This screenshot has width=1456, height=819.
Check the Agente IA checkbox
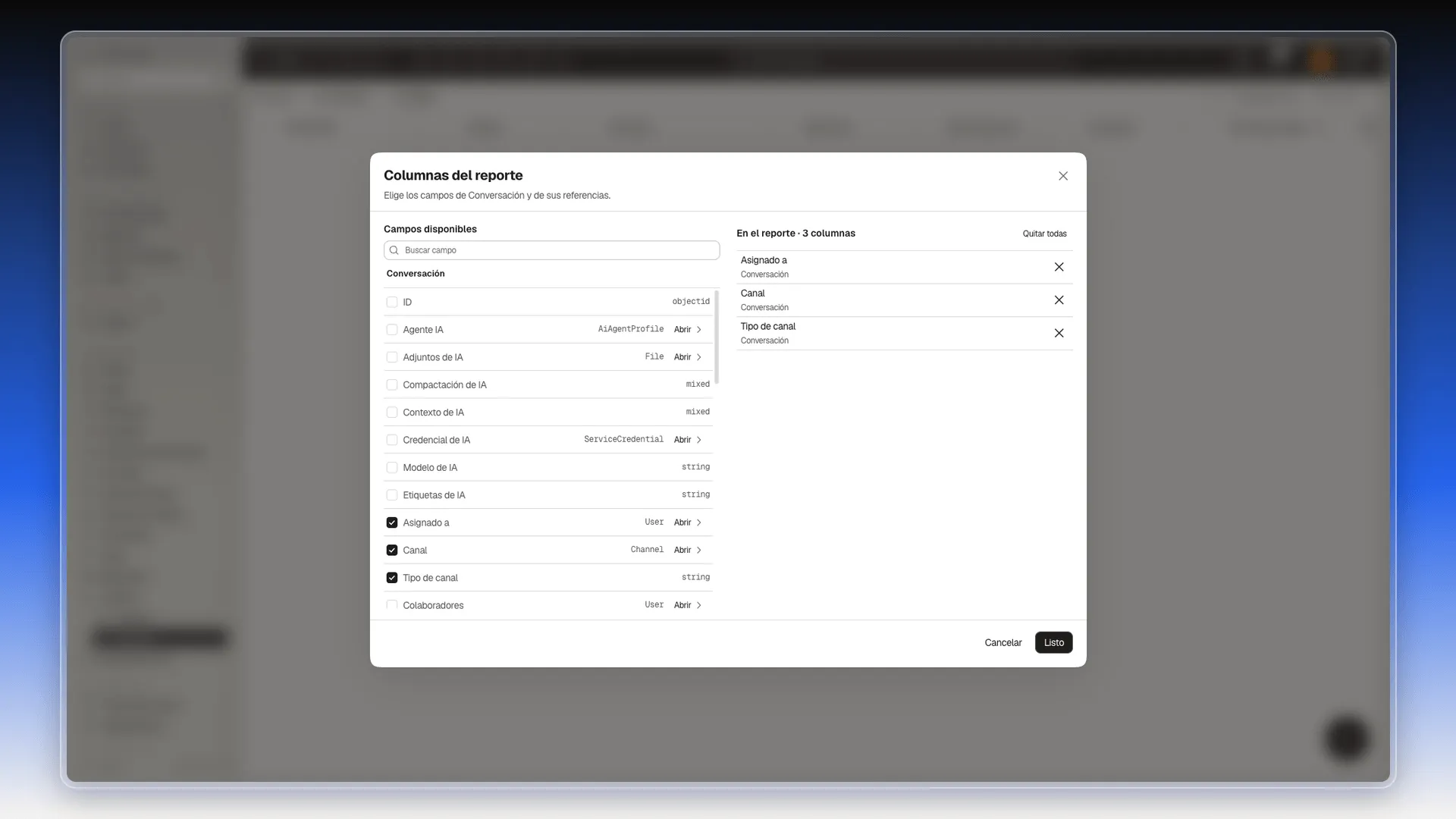coord(392,330)
